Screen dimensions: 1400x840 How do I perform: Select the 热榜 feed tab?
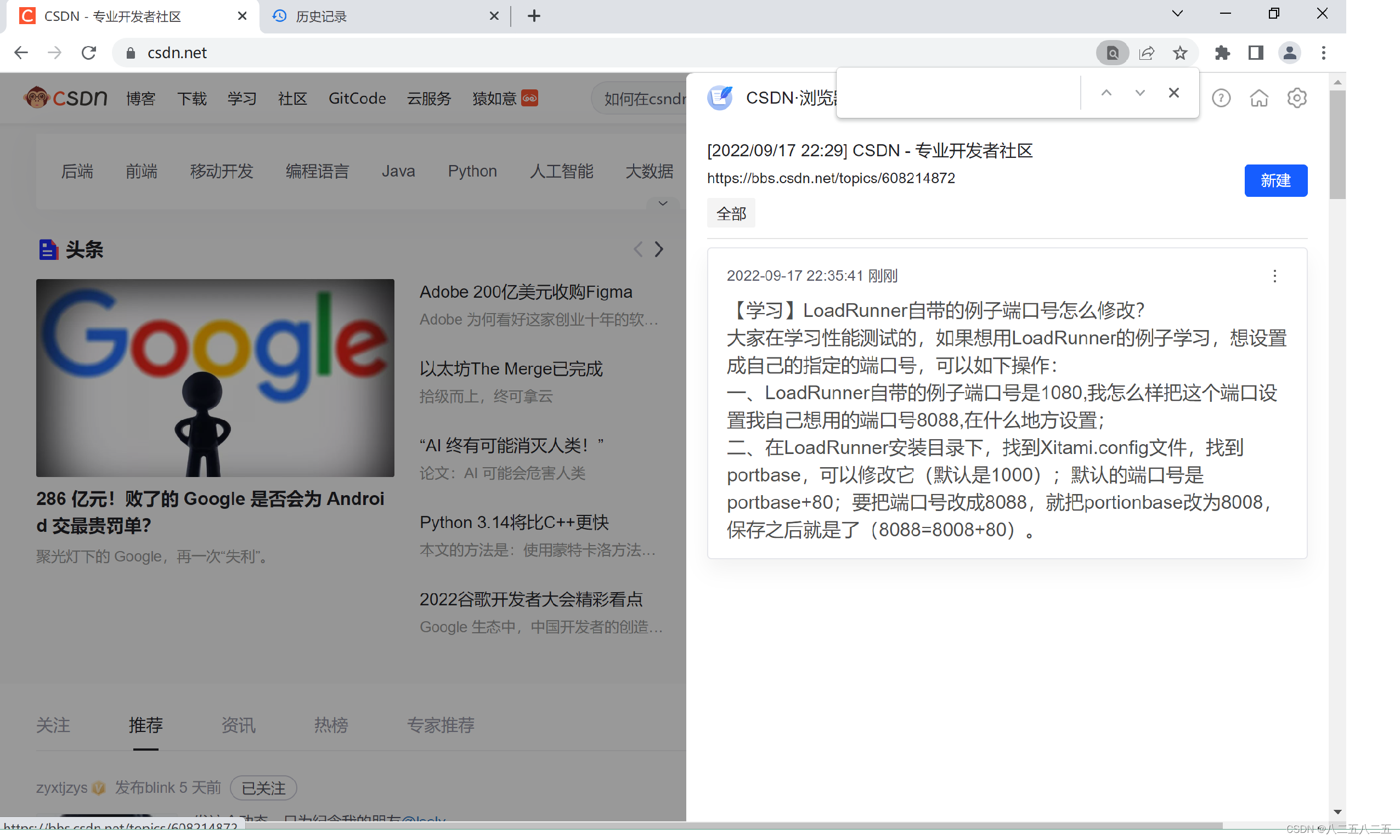click(x=331, y=725)
